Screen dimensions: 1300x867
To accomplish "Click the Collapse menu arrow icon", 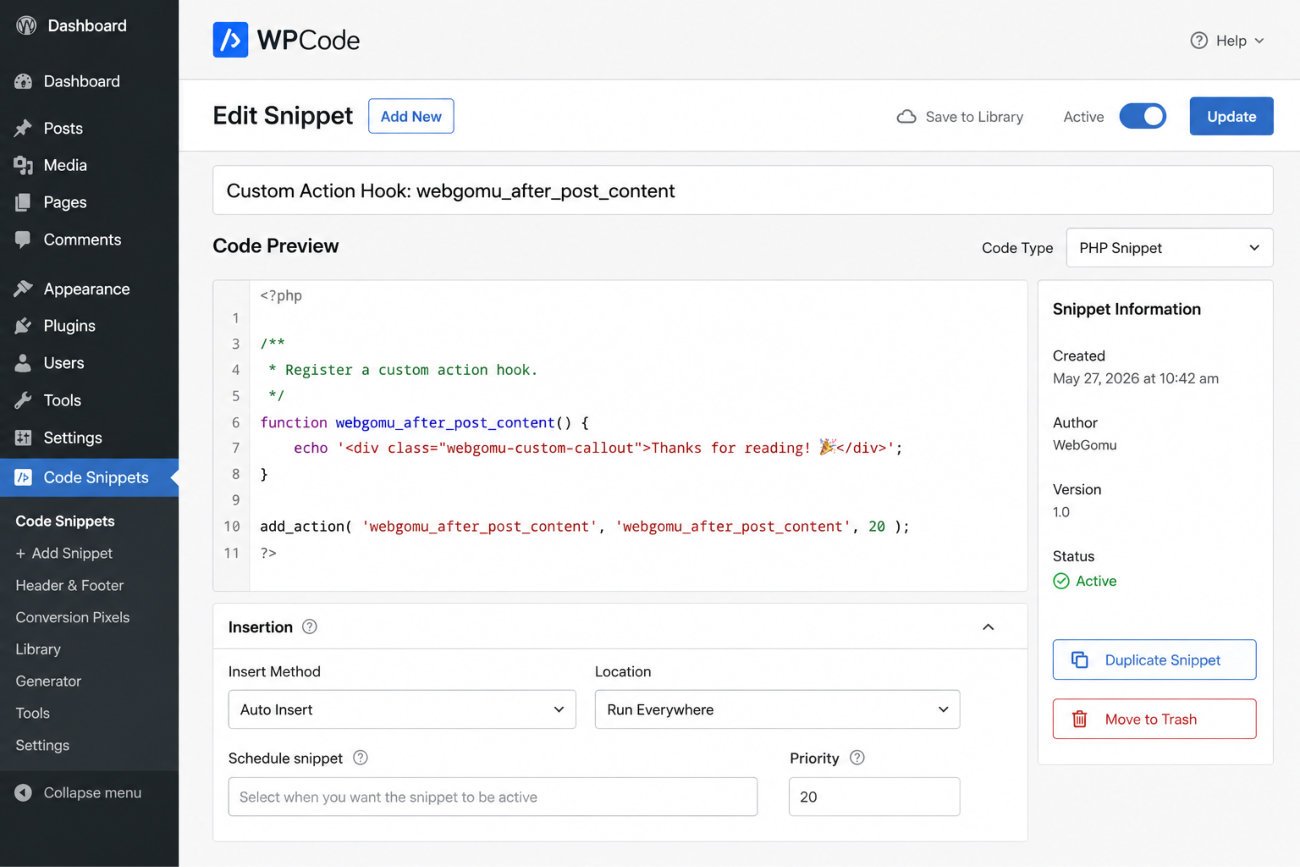I will click(x=23, y=793).
